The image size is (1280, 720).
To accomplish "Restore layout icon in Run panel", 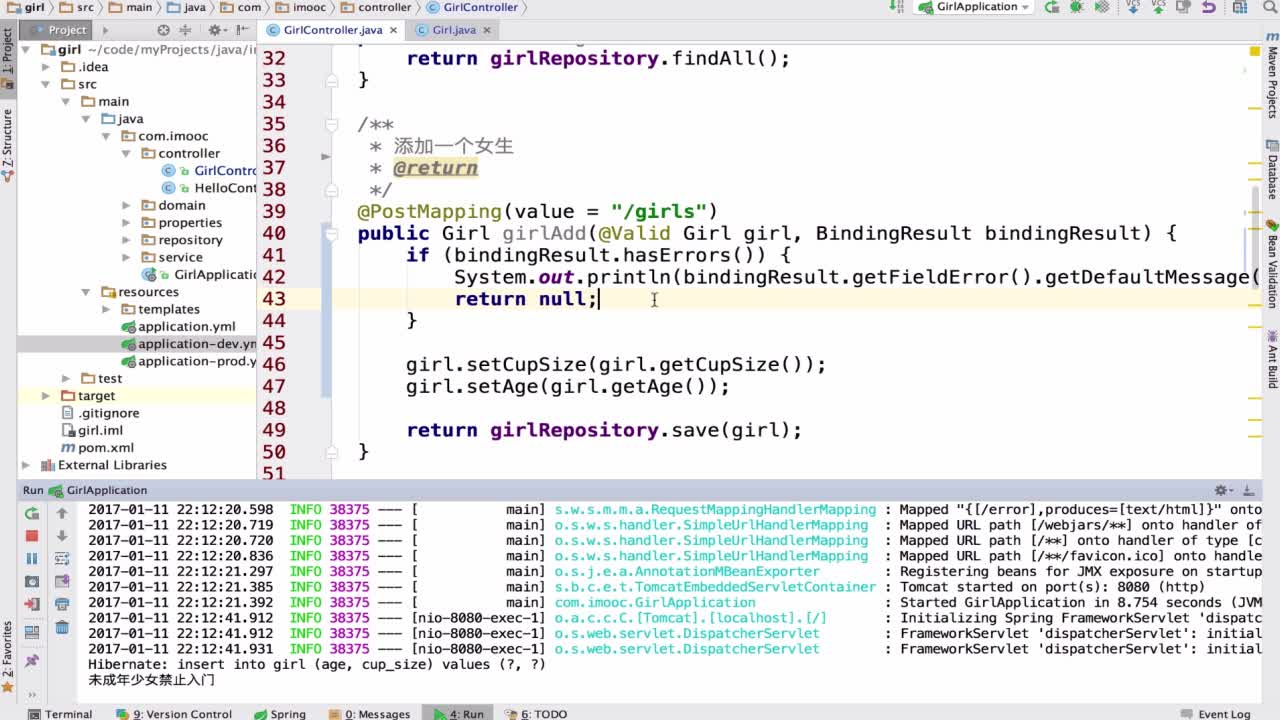I will tap(32, 632).
